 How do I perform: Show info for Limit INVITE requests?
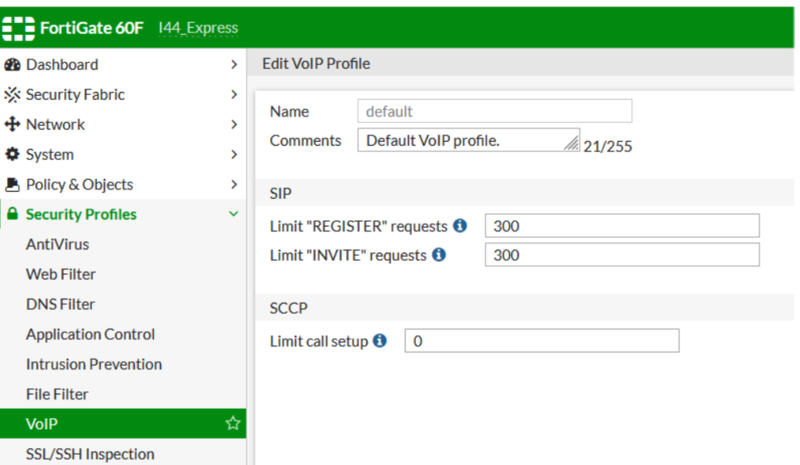(x=439, y=255)
